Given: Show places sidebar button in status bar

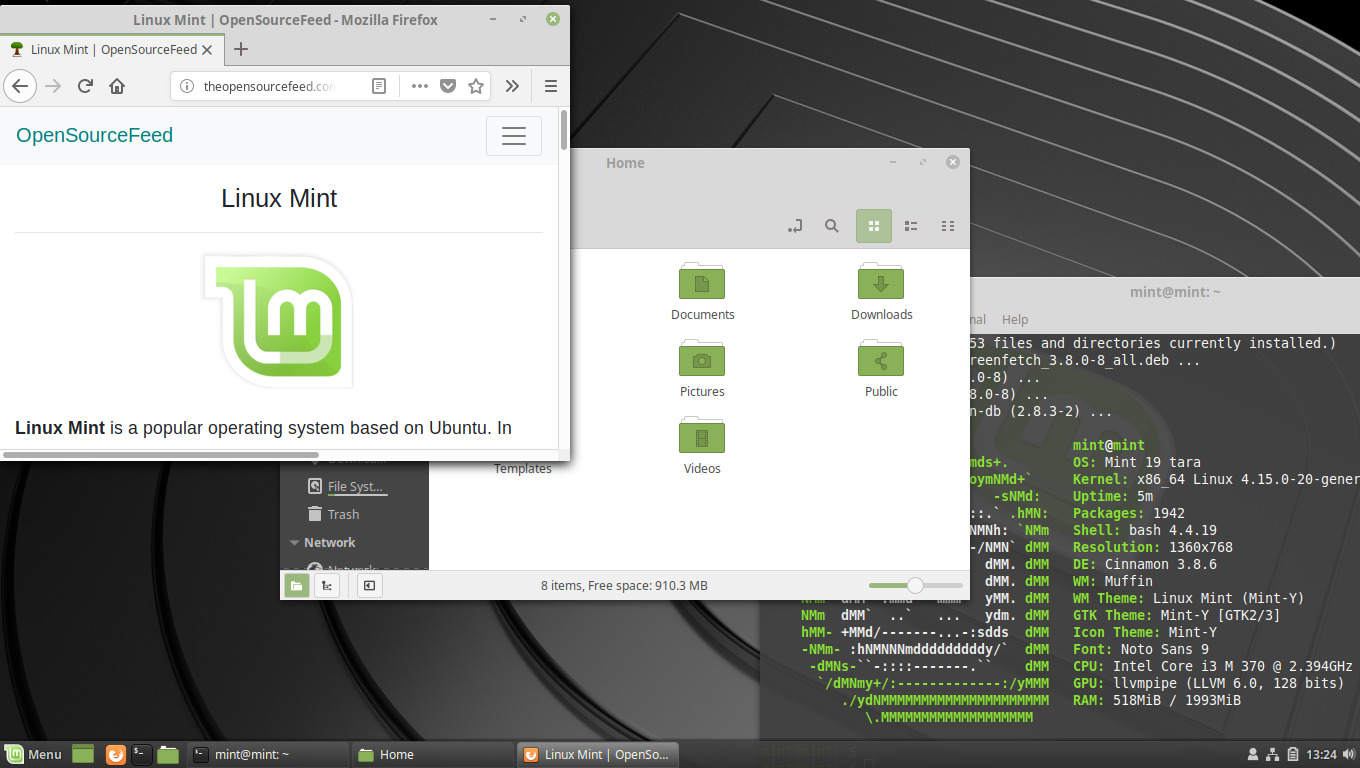Looking at the screenshot, I should click(296, 585).
